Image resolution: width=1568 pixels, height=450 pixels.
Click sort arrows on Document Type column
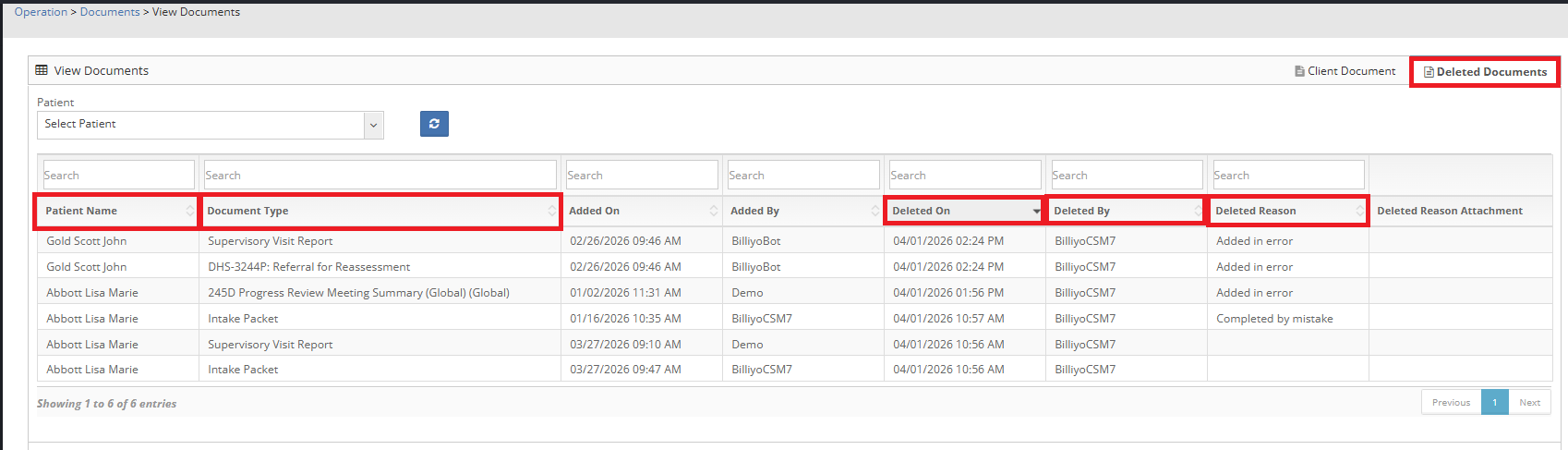coord(552,212)
